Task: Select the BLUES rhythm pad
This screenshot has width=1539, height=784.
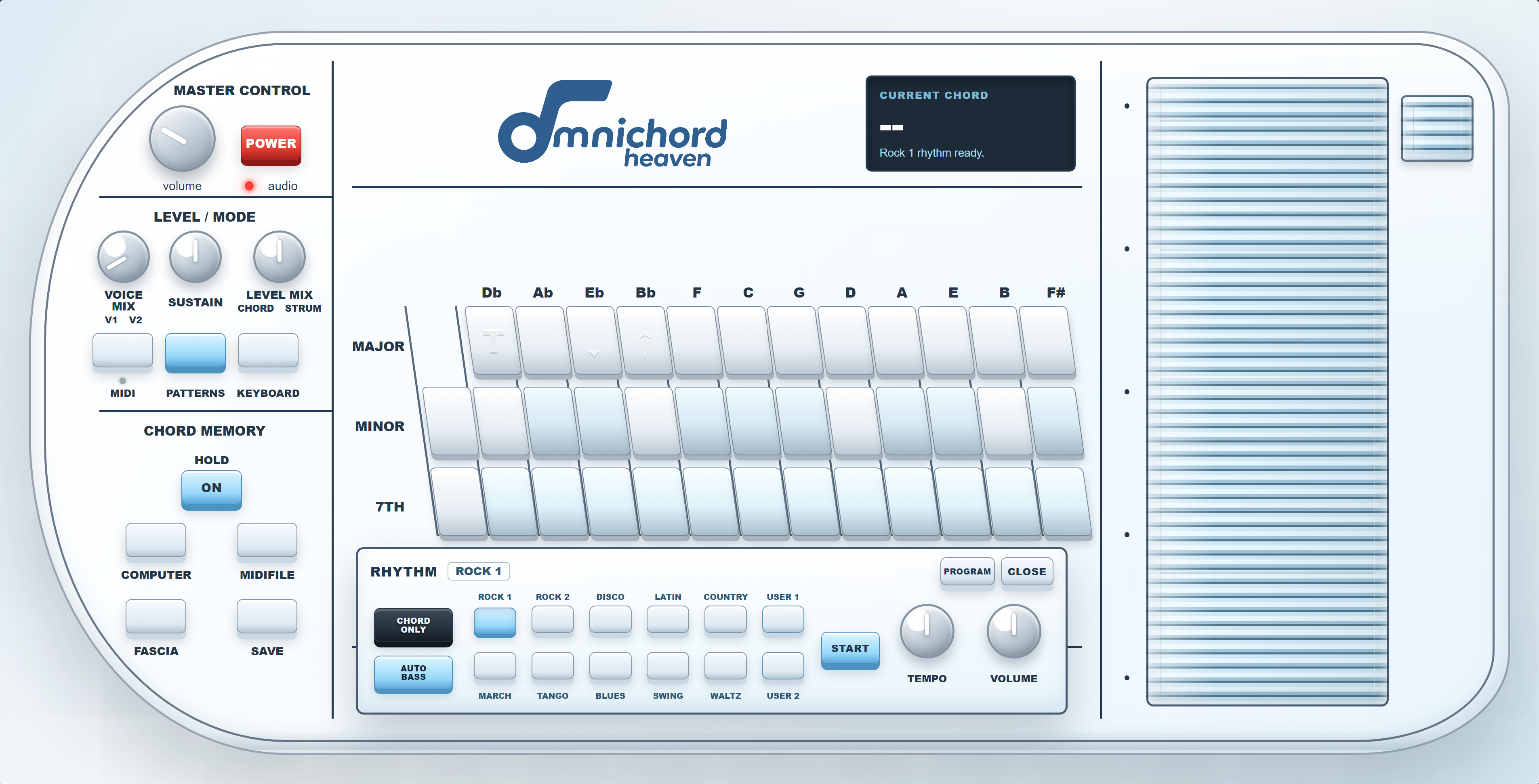Action: point(610,667)
